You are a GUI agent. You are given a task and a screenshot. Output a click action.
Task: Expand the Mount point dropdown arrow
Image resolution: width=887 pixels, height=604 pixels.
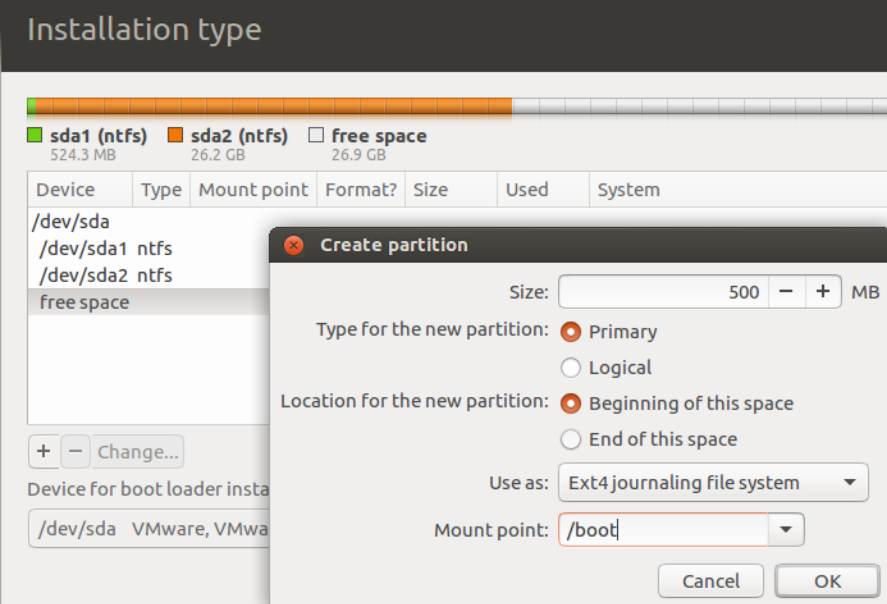pyautogui.click(x=786, y=530)
